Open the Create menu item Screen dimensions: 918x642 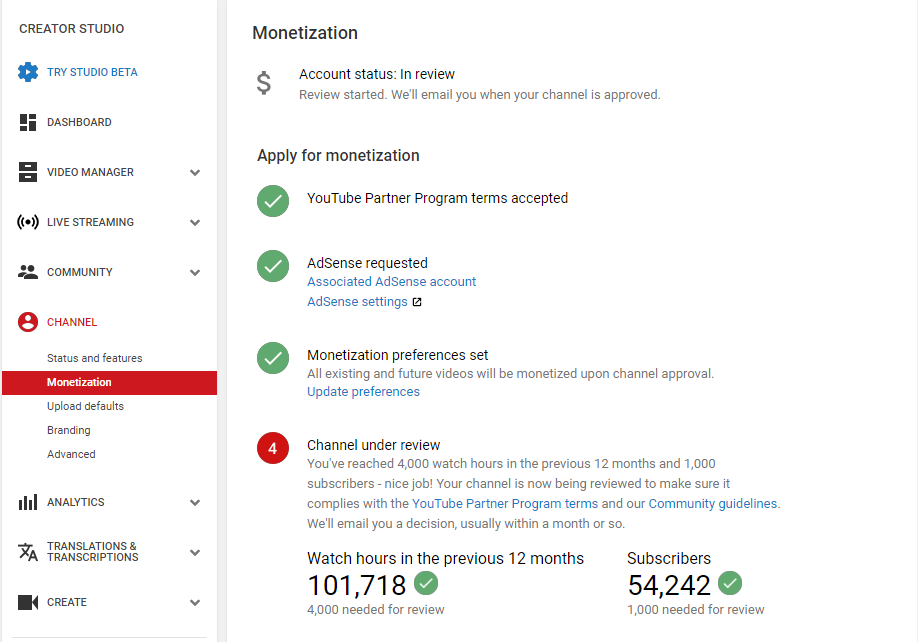click(x=67, y=602)
